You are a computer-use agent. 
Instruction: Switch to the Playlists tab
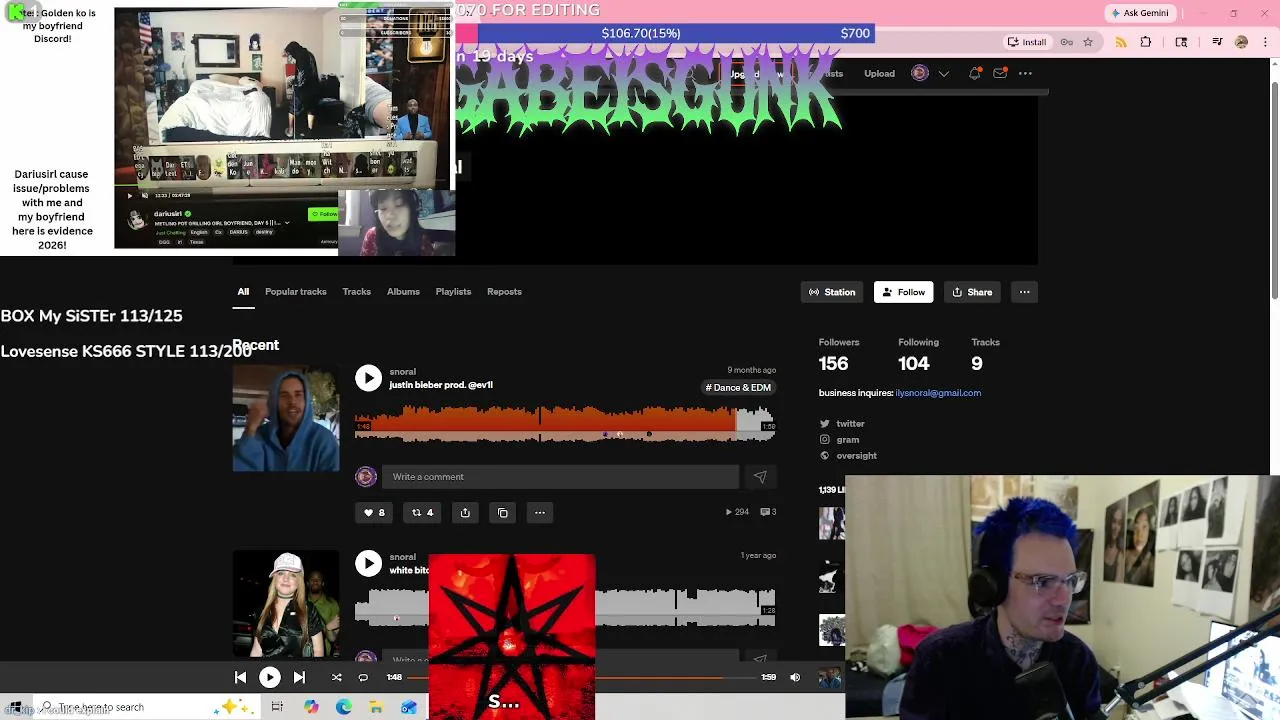pyautogui.click(x=453, y=292)
